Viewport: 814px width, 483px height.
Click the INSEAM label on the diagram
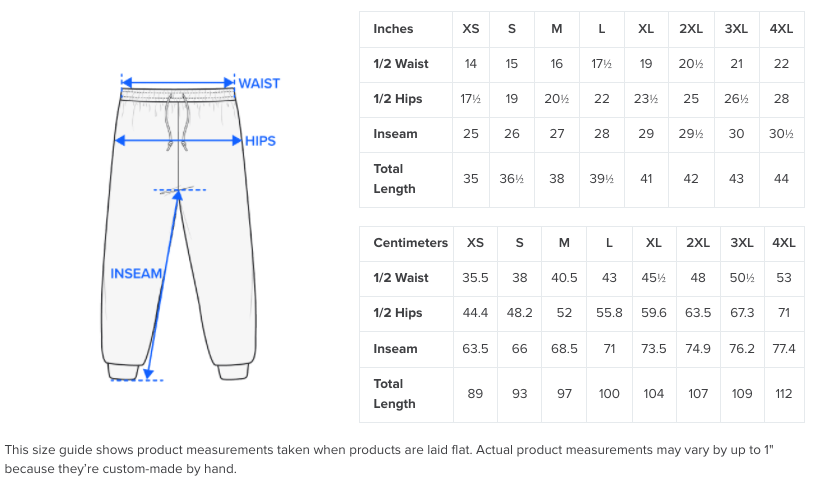click(136, 273)
